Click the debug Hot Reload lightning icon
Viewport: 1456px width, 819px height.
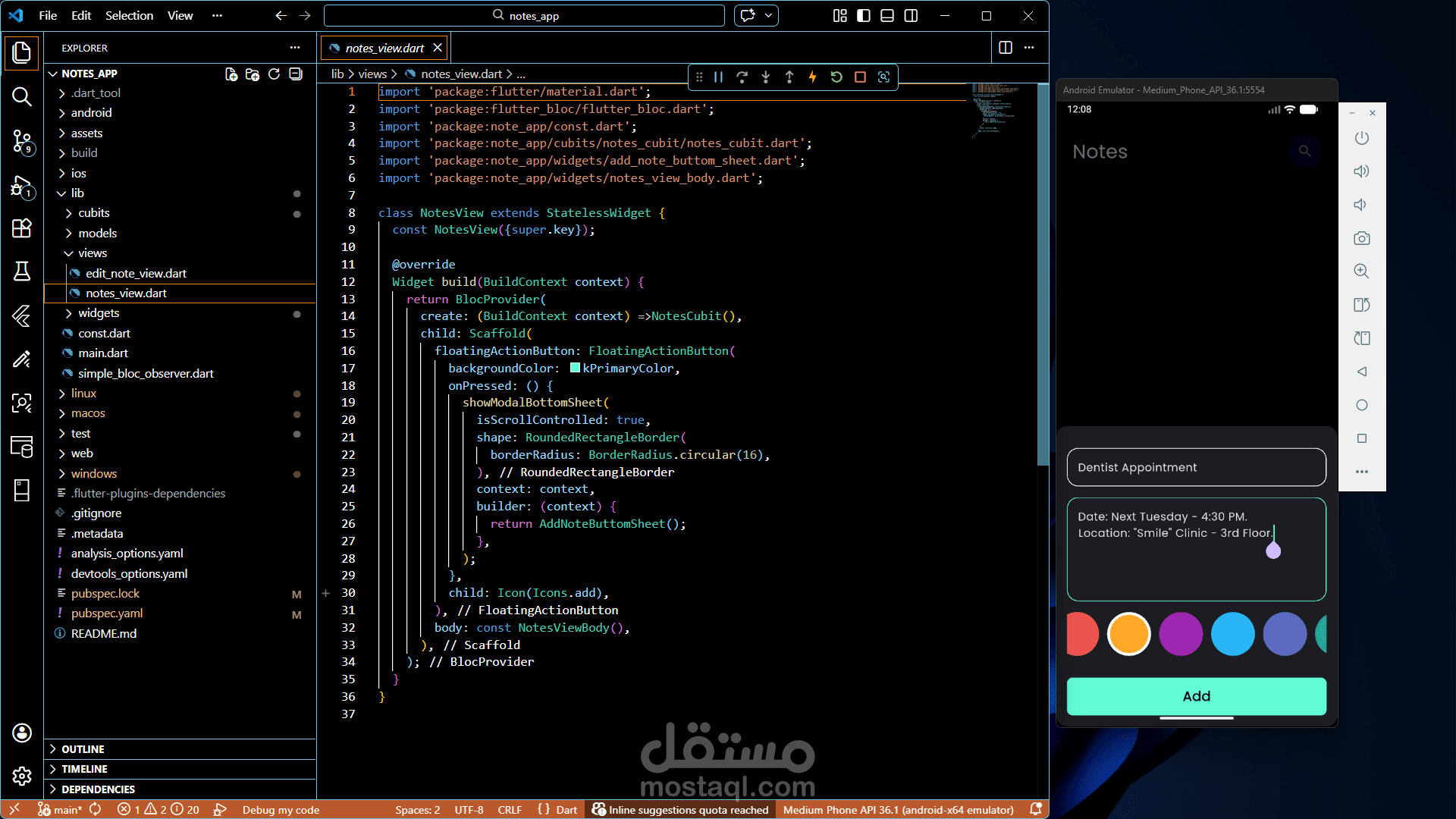point(812,77)
